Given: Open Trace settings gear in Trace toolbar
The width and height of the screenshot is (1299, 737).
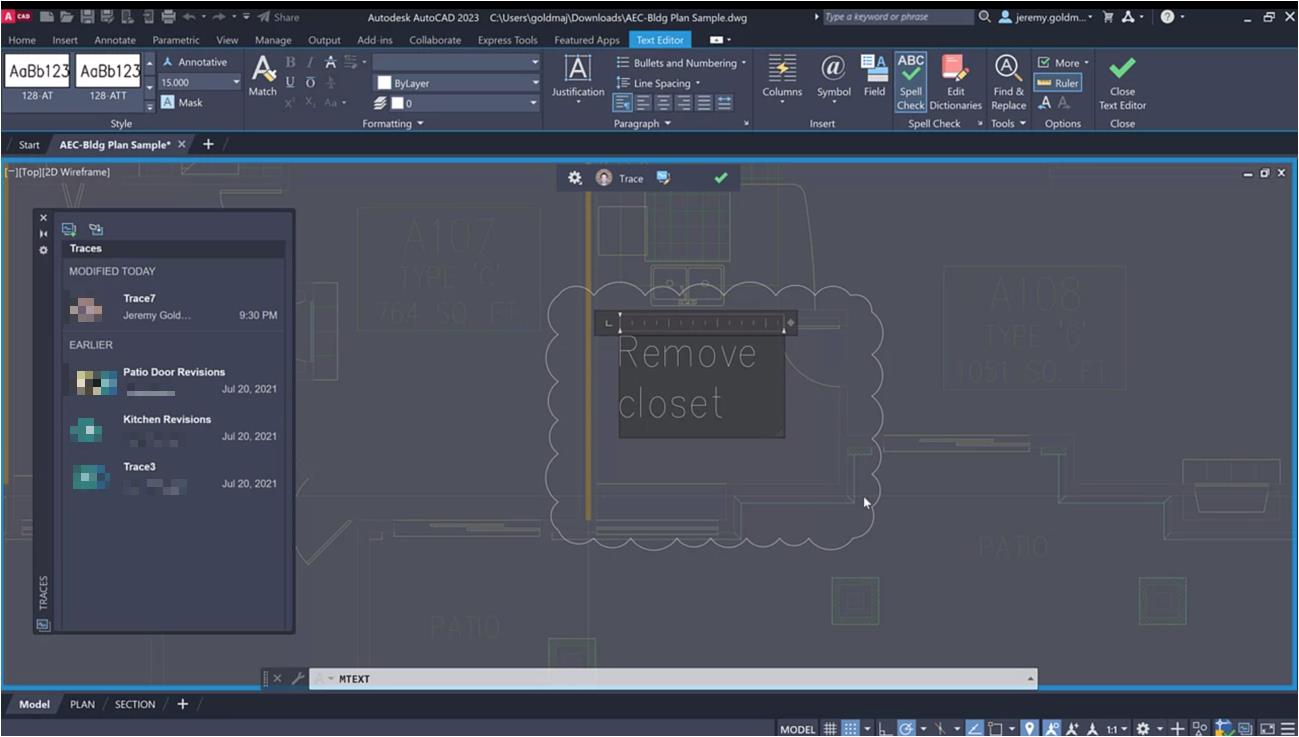Looking at the screenshot, I should (x=574, y=178).
